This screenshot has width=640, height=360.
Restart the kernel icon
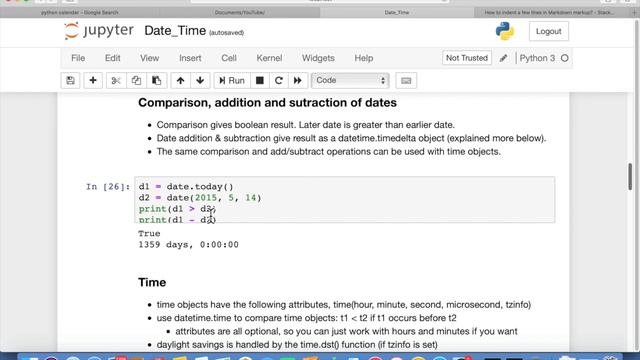point(279,80)
